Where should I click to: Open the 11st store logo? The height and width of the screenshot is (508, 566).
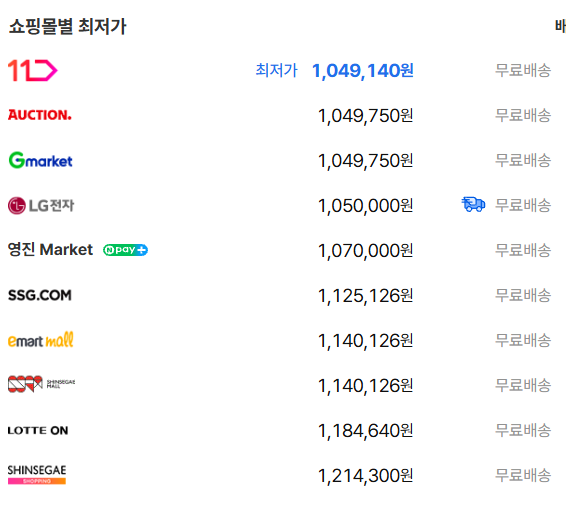point(32,70)
